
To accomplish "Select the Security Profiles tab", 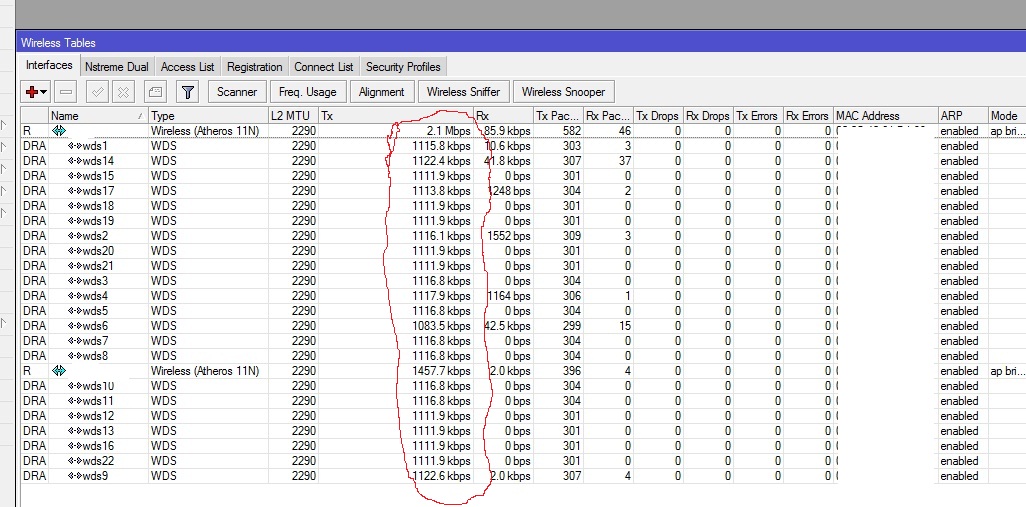I will tap(402, 67).
